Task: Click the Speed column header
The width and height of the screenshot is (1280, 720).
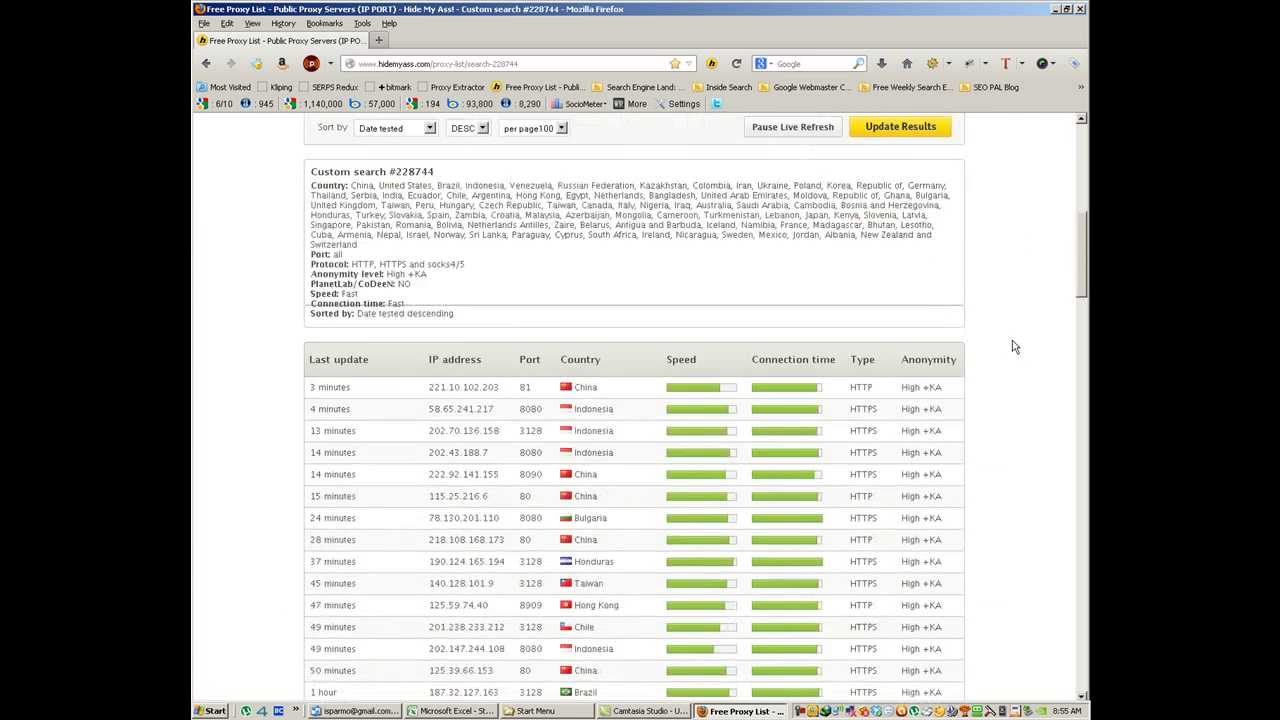Action: pyautogui.click(x=681, y=359)
